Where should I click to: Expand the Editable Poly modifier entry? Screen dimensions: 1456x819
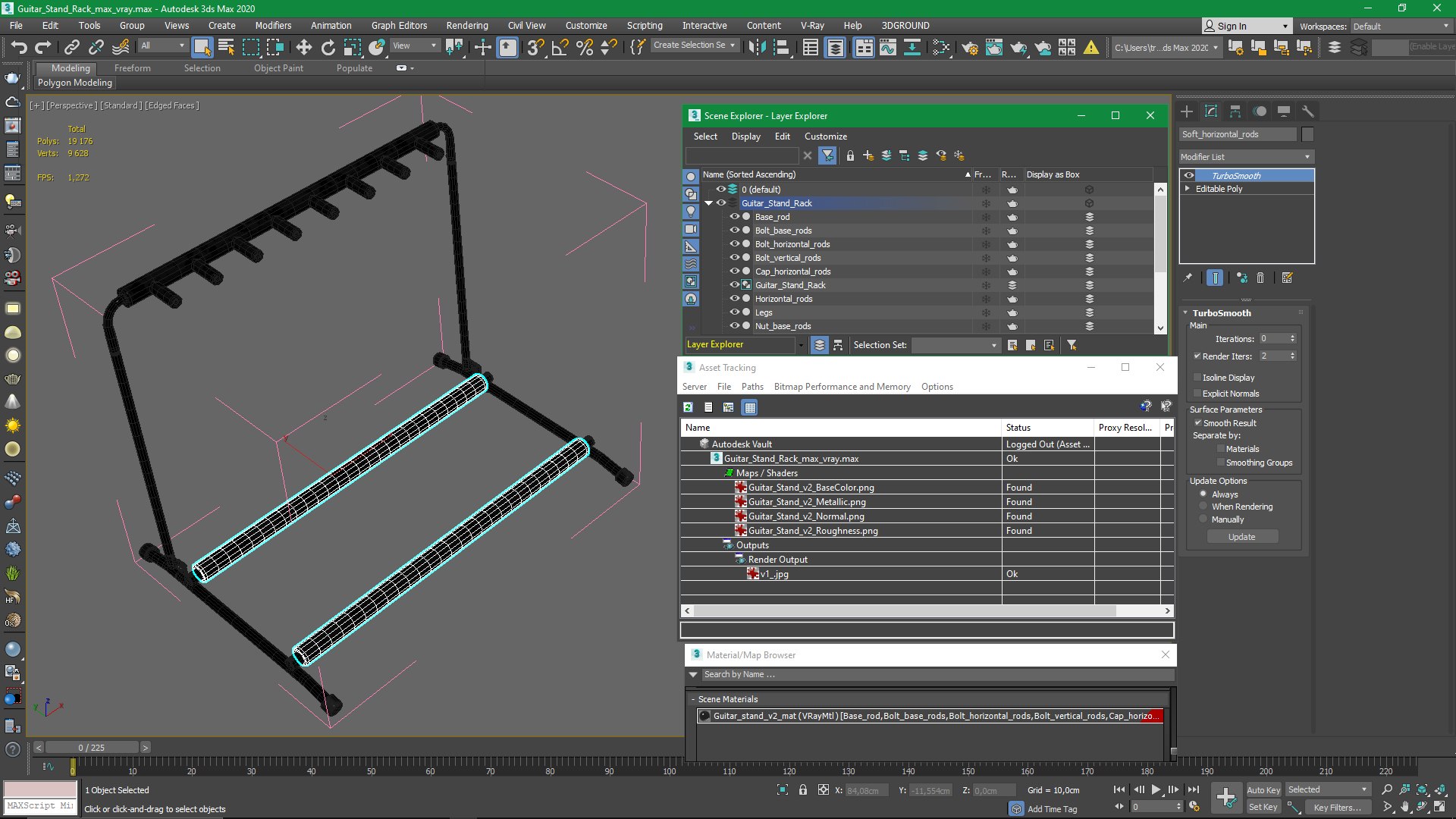pyautogui.click(x=1188, y=189)
